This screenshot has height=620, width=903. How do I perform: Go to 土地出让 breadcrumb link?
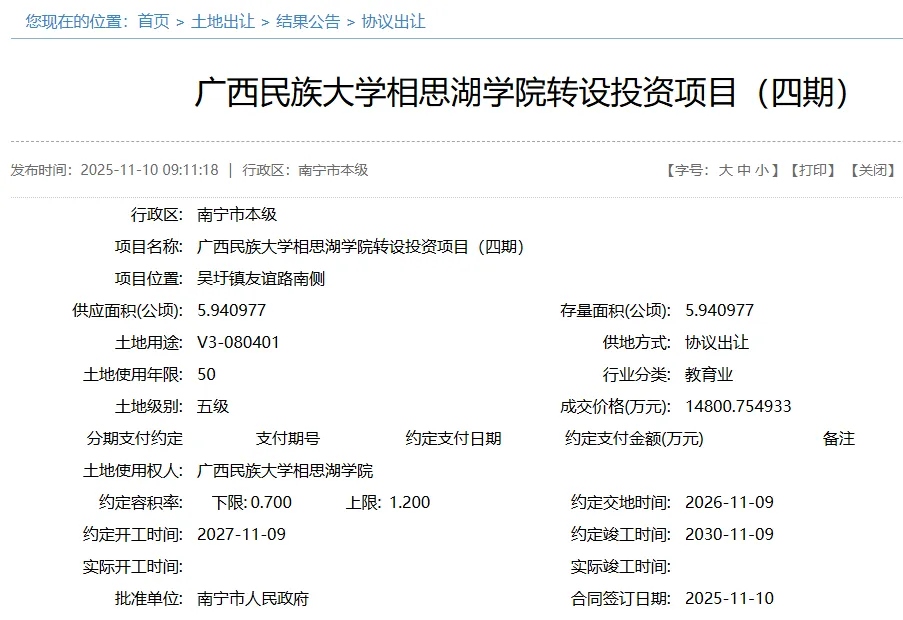(223, 22)
